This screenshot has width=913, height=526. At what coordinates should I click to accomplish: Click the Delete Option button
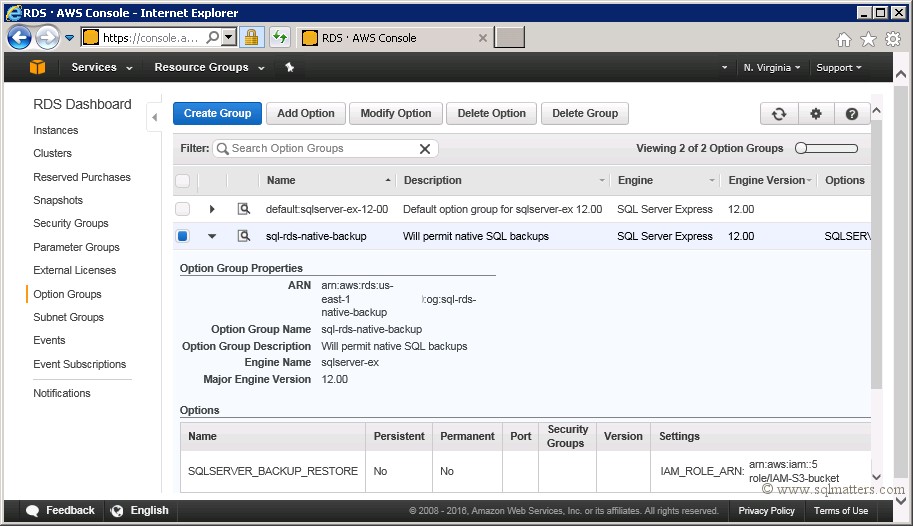pyautogui.click(x=491, y=114)
